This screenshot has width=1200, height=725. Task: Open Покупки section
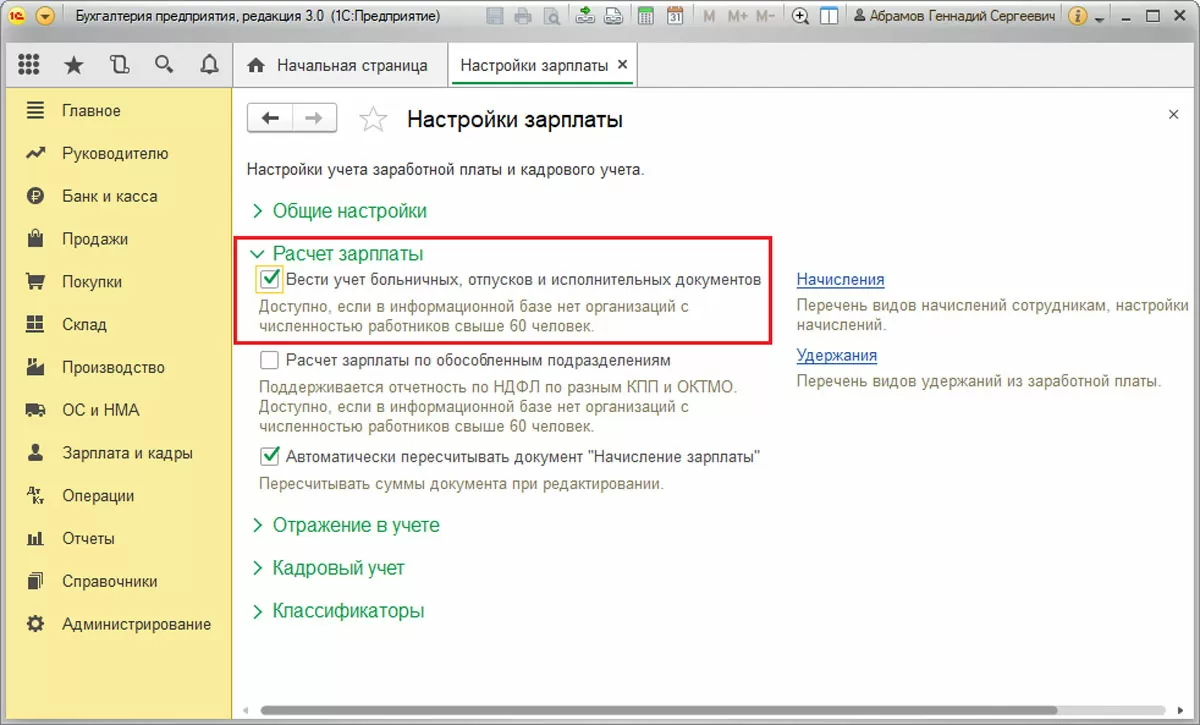coord(92,282)
